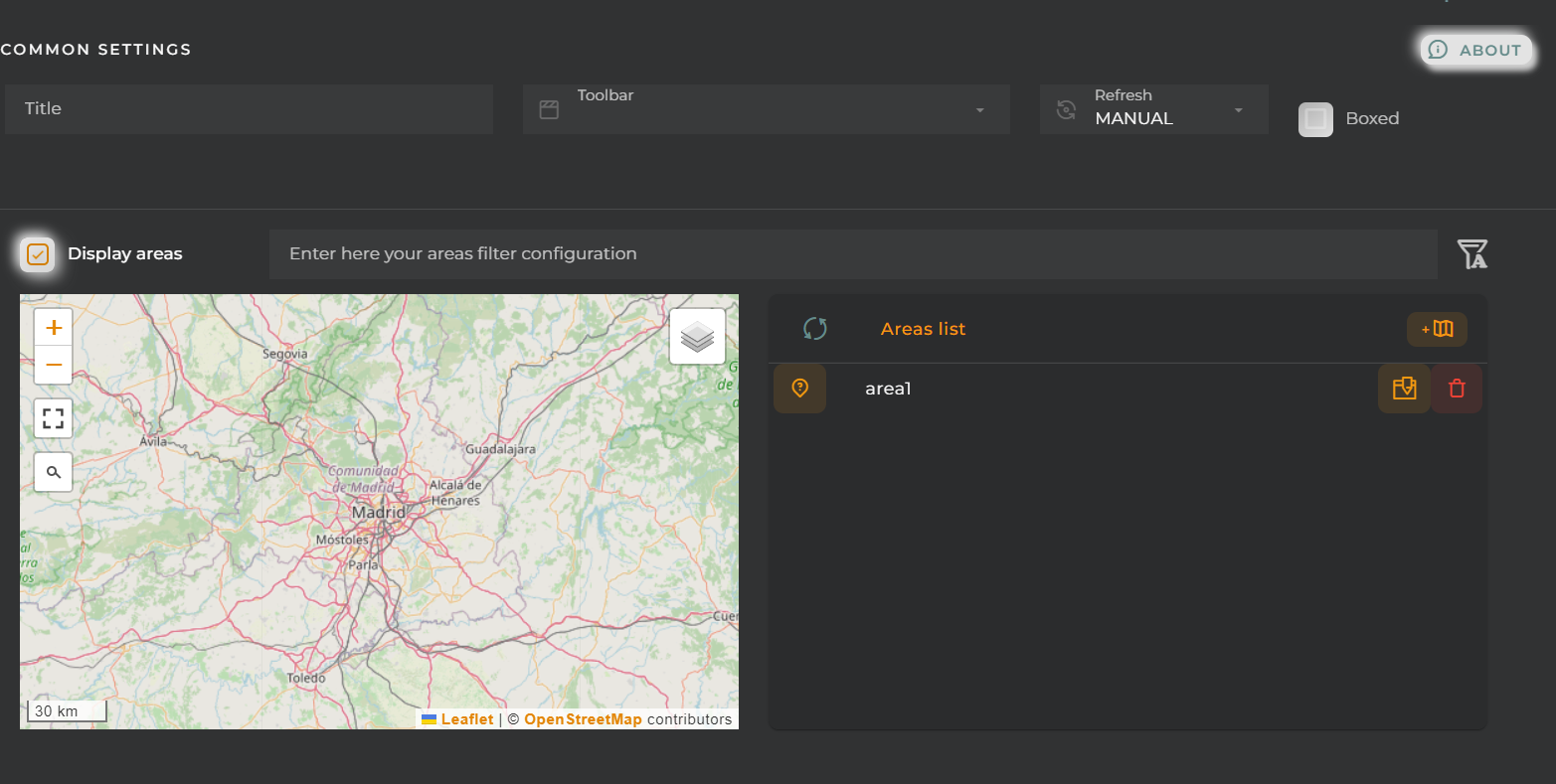Focus the areas filter configuration field
Image resolution: width=1556 pixels, height=784 pixels.
point(852,254)
